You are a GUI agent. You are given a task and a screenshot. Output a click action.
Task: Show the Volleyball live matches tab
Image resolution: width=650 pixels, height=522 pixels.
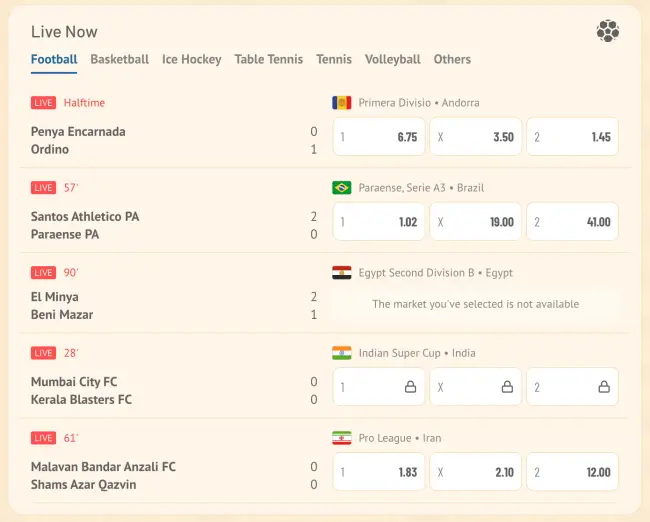(392, 59)
